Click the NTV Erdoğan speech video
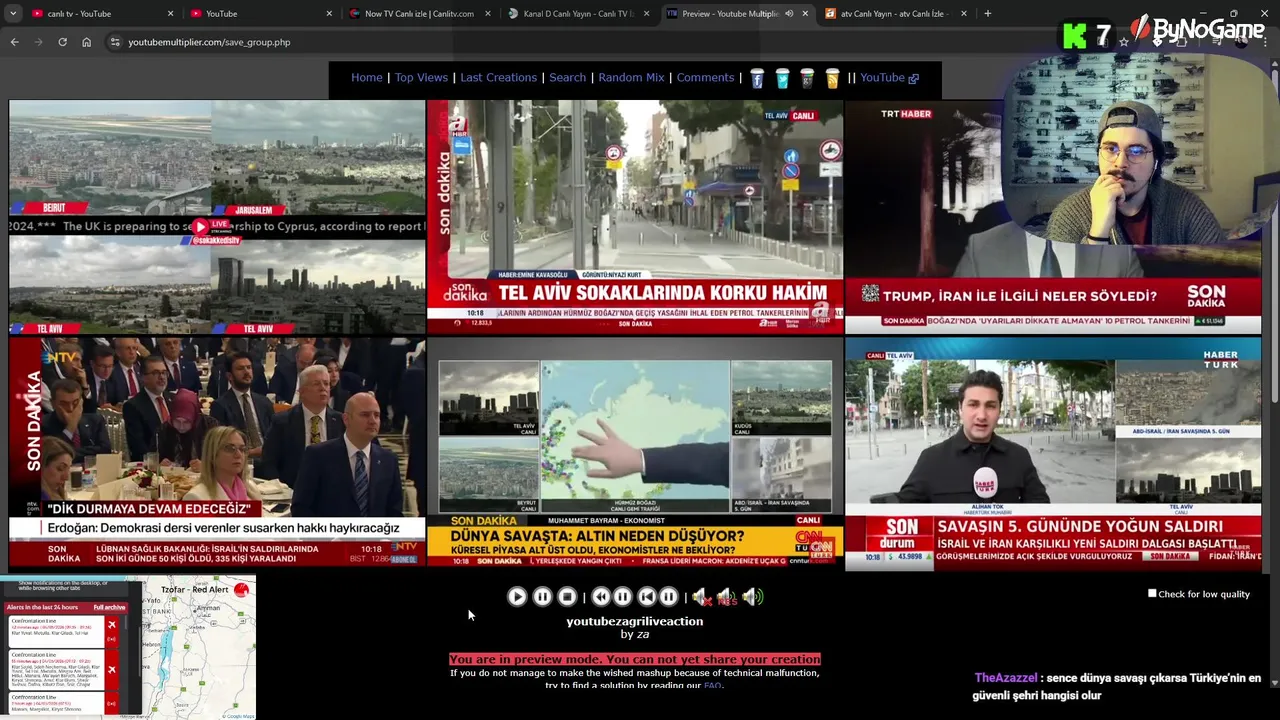The height and width of the screenshot is (720, 1280). pyautogui.click(x=217, y=452)
